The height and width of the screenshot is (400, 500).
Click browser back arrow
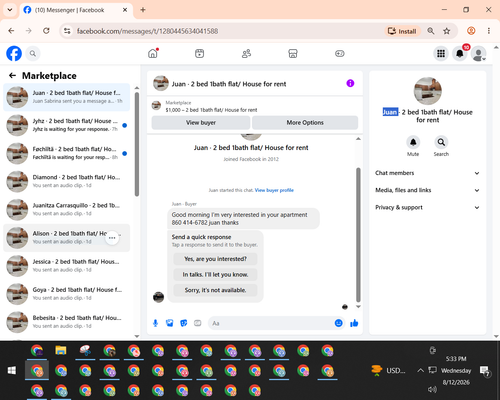click(x=11, y=31)
